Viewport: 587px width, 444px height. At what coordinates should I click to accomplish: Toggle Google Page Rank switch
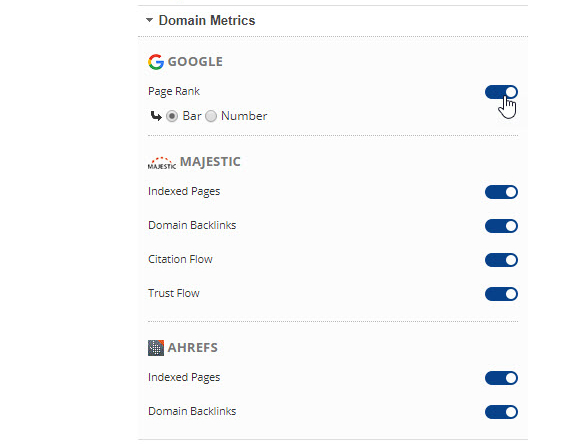pyautogui.click(x=501, y=92)
